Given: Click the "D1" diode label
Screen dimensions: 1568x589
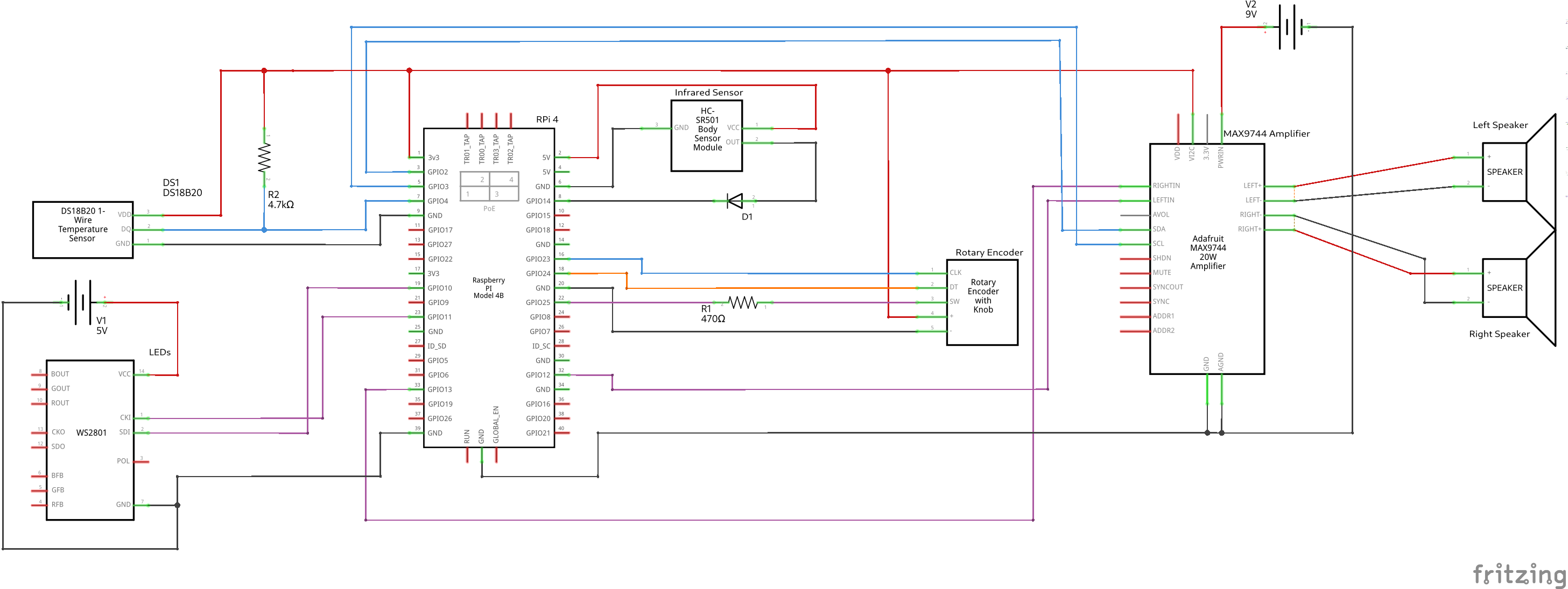Looking at the screenshot, I should click(x=747, y=217).
